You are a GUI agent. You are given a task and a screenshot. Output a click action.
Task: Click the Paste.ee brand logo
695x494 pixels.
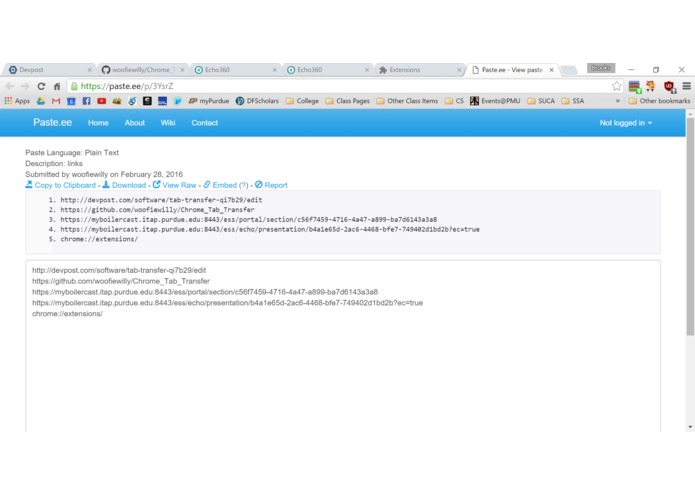pos(52,123)
